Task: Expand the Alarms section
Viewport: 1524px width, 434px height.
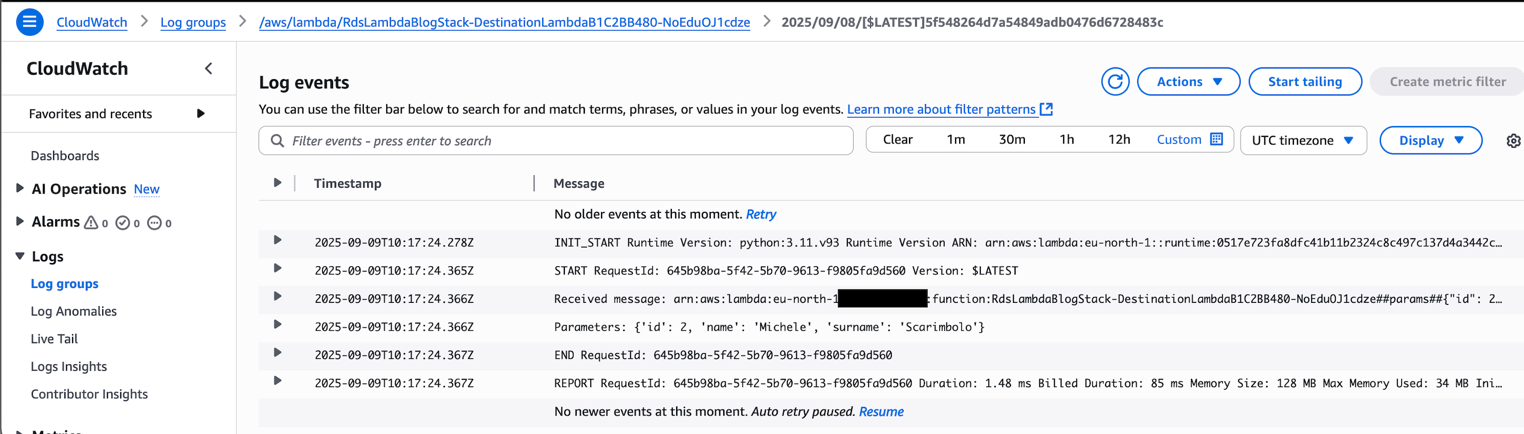Action: click(x=19, y=222)
